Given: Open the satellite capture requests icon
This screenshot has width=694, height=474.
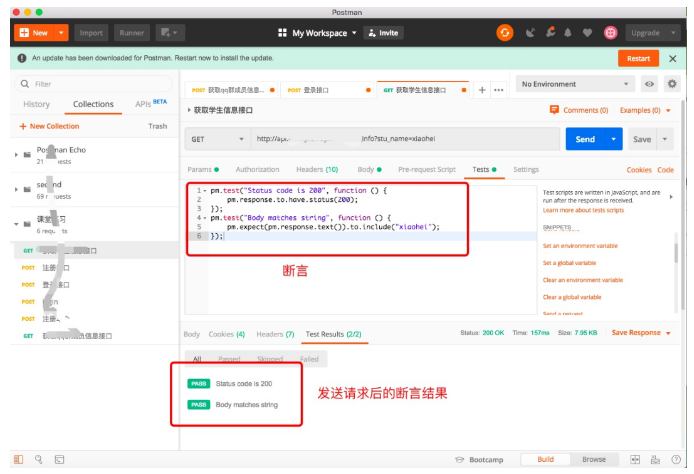Looking at the screenshot, I should (530, 33).
